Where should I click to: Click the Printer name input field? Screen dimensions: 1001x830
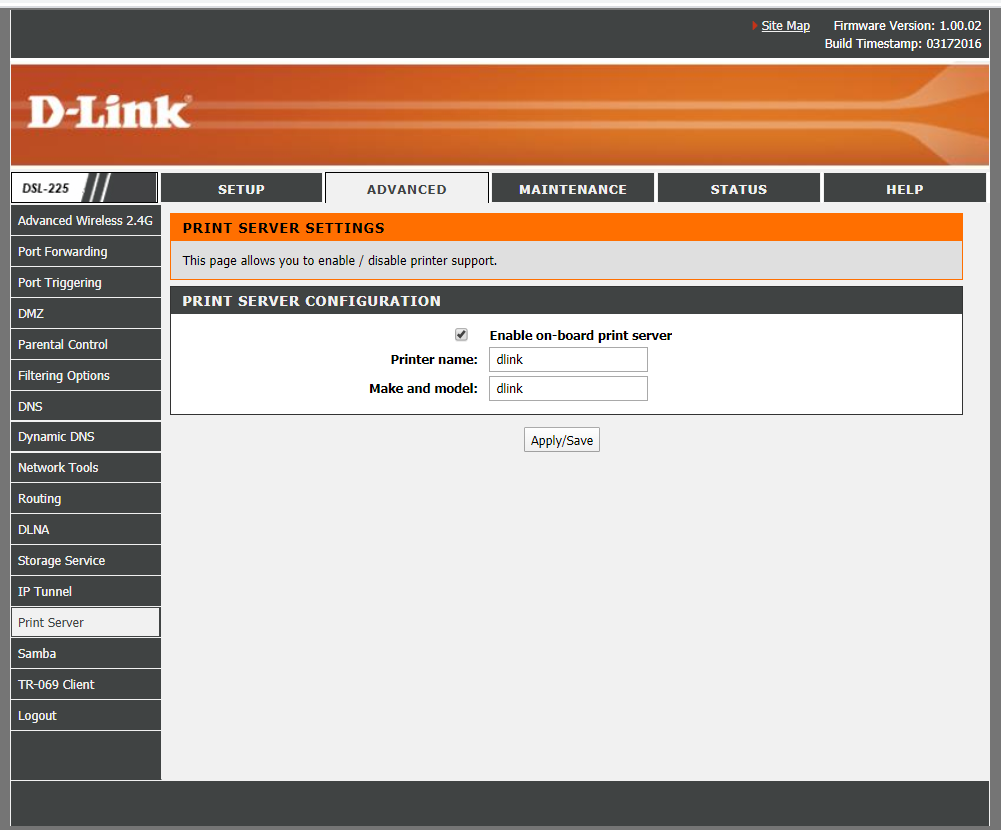(x=568, y=359)
